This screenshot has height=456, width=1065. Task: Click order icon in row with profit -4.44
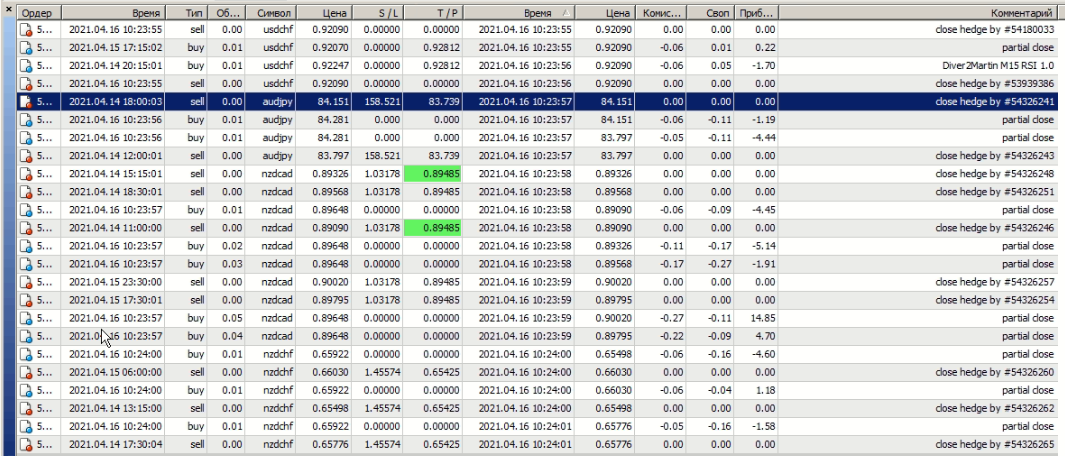tap(26, 138)
